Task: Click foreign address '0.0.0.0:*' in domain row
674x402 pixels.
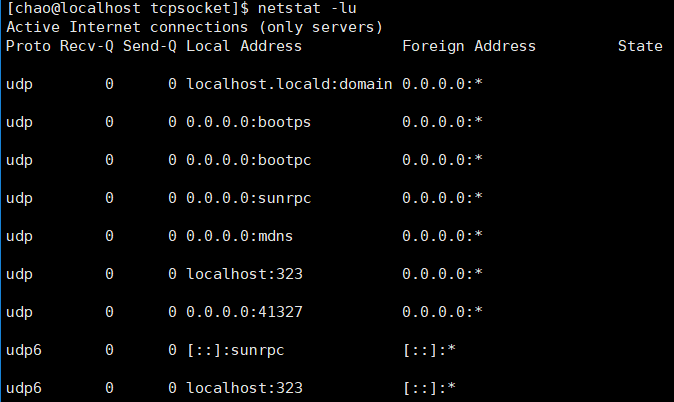Action: pyautogui.click(x=442, y=84)
